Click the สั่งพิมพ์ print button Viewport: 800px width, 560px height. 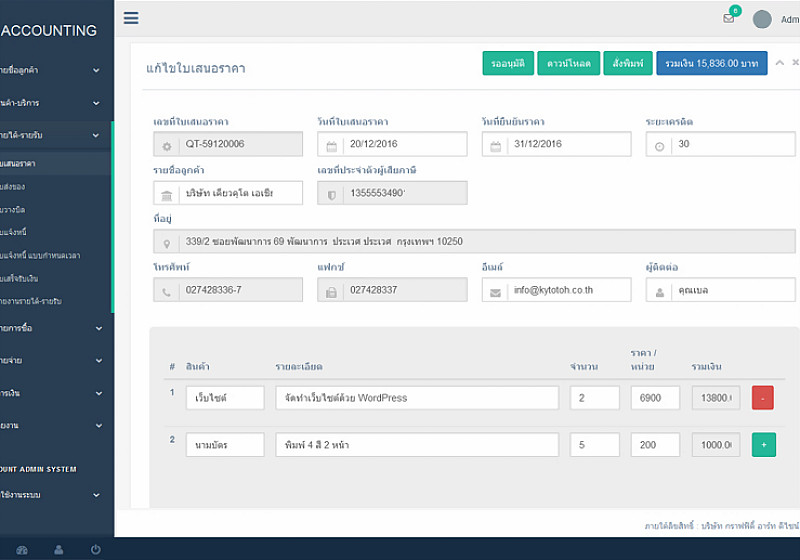628,64
